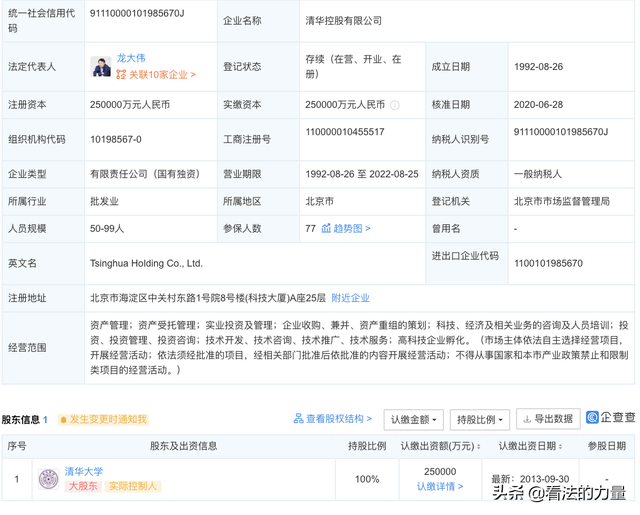640x515 pixels.
Task: Click the download icon in 导出数据
Action: (527, 419)
